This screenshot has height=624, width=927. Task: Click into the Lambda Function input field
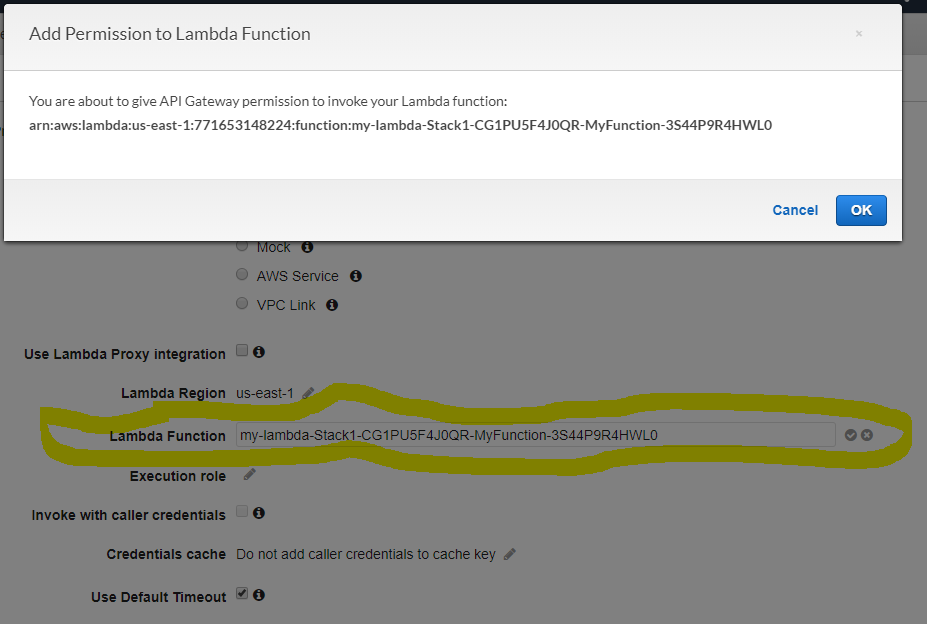click(535, 435)
